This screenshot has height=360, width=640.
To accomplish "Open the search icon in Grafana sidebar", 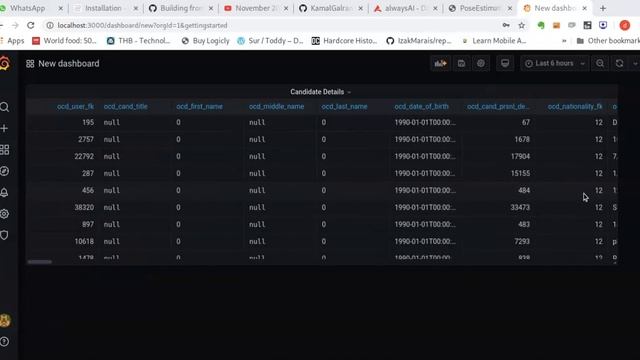I will [4, 107].
